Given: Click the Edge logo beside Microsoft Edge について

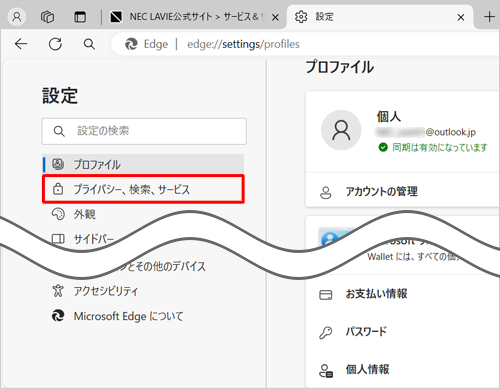Looking at the screenshot, I should point(58,316).
